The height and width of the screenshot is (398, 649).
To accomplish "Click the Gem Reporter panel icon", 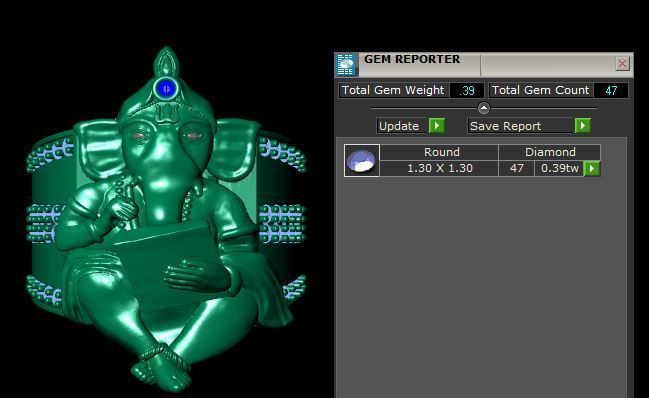I will click(346, 65).
